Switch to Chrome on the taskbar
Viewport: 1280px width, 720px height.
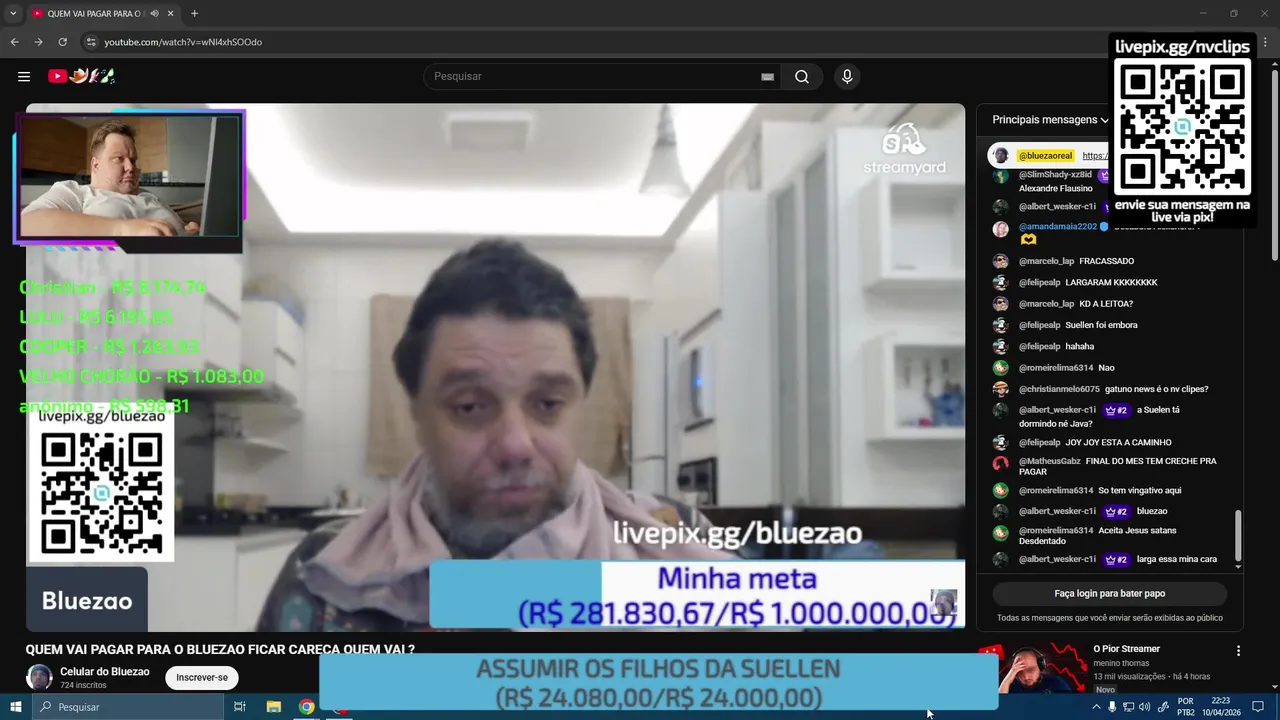coord(306,707)
